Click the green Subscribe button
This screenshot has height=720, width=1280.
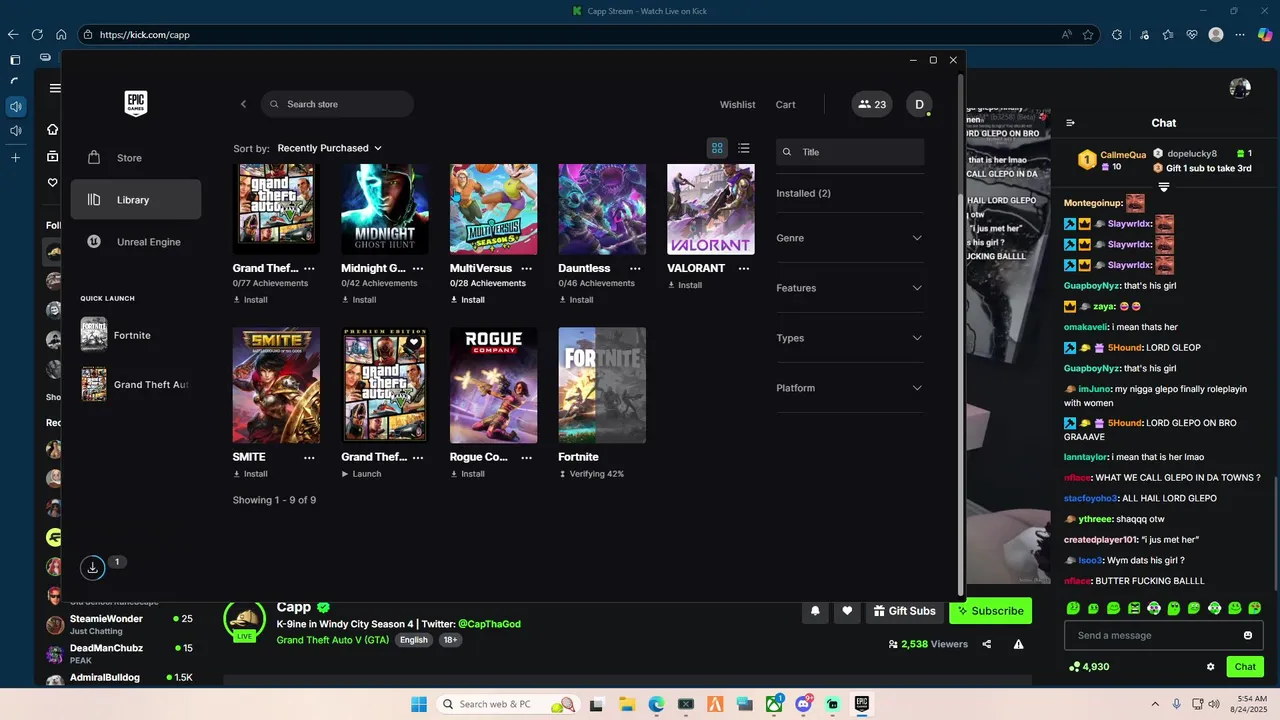990,611
